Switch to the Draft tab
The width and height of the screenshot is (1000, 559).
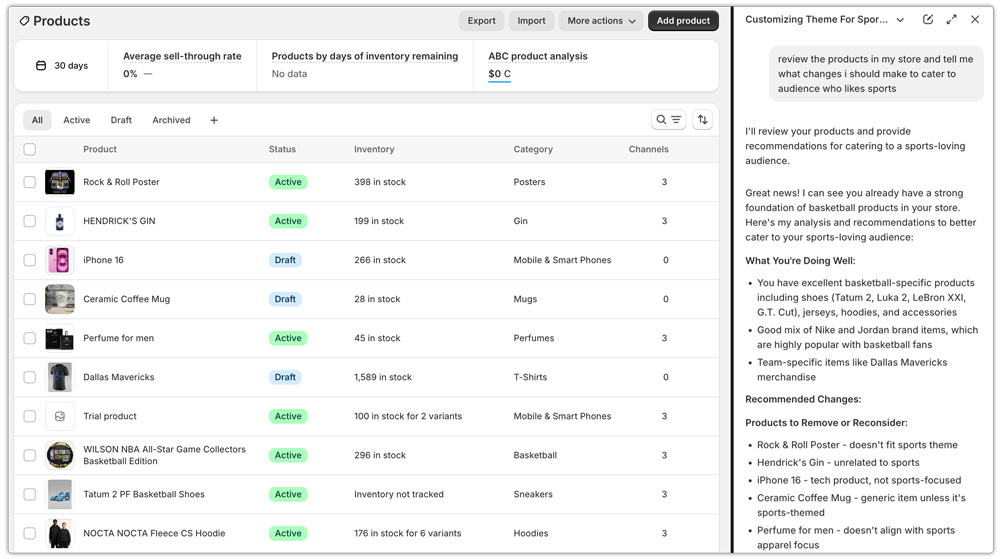(121, 120)
